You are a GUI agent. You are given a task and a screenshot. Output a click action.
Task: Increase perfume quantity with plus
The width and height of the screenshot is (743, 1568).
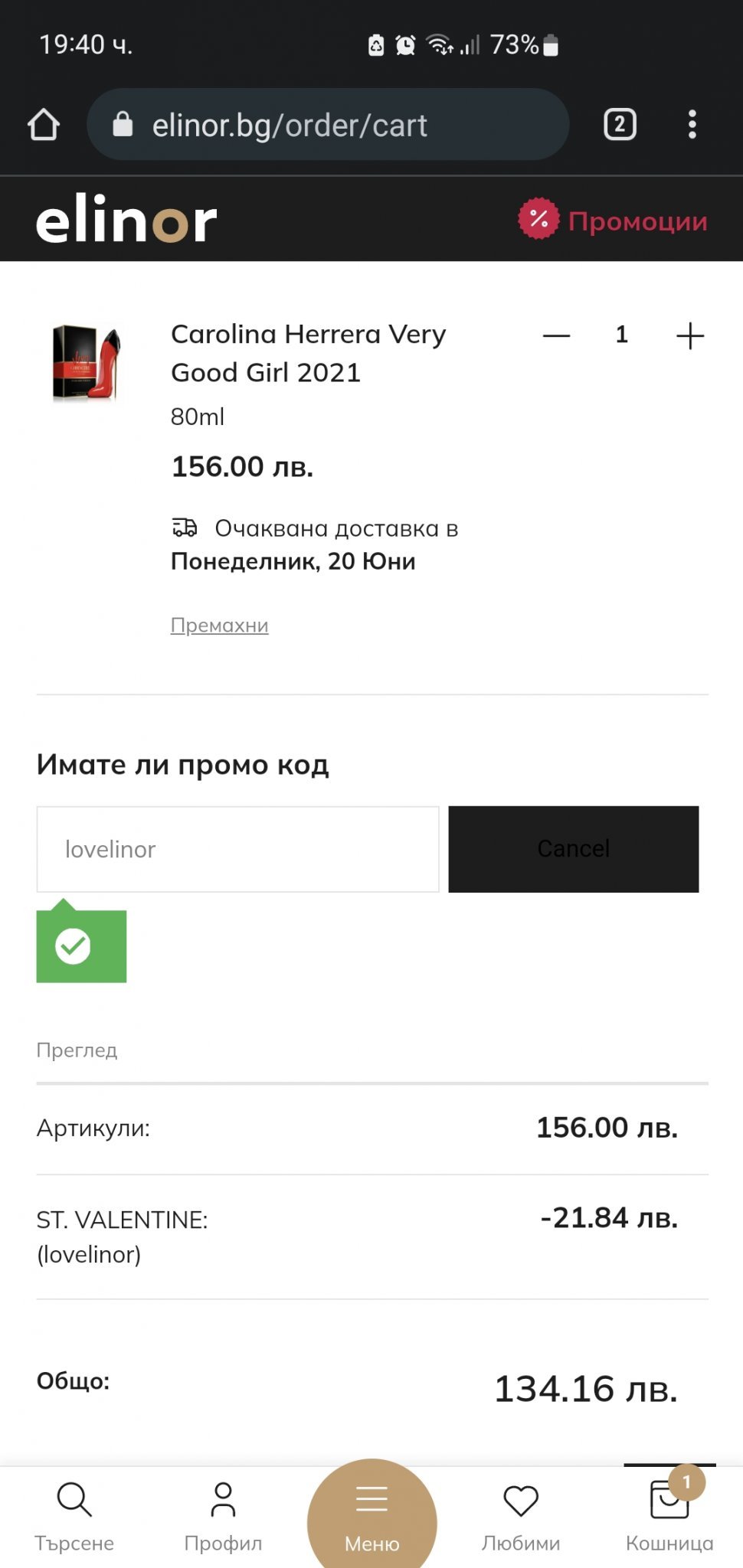coord(689,335)
